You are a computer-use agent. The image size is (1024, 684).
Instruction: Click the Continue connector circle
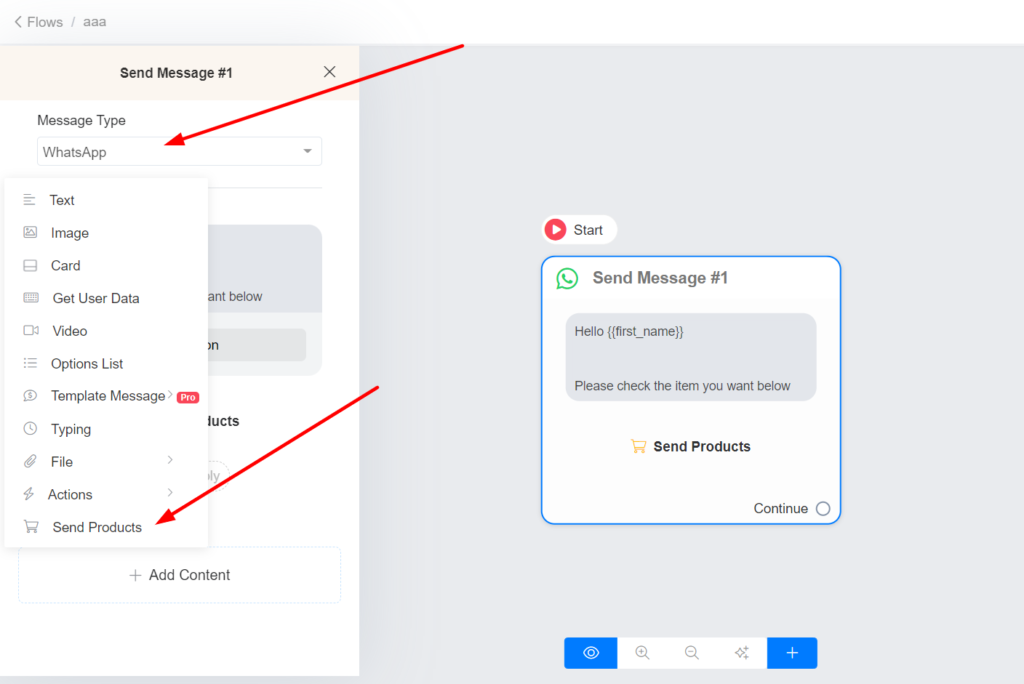click(823, 508)
